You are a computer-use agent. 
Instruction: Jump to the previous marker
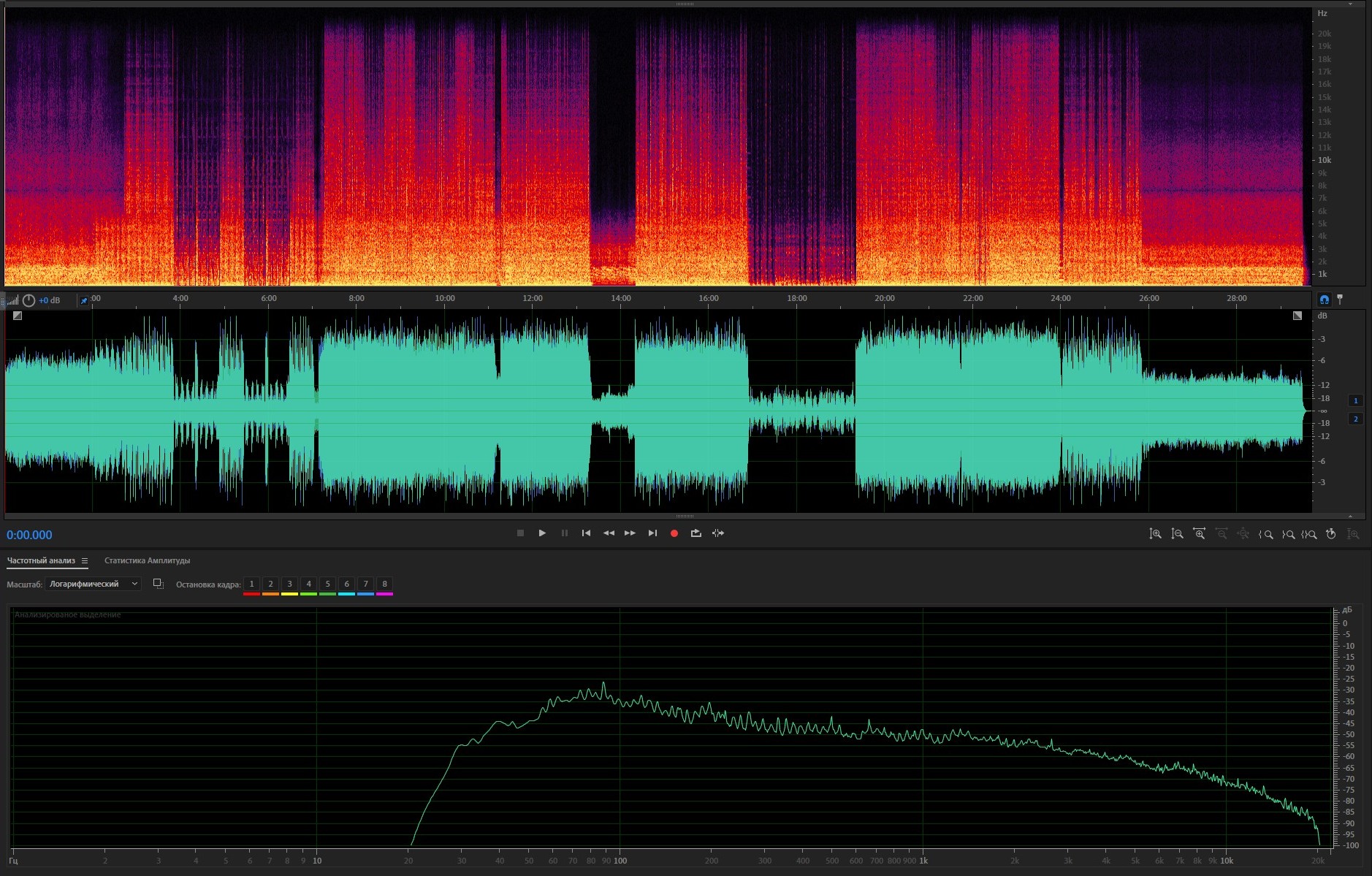tap(586, 533)
